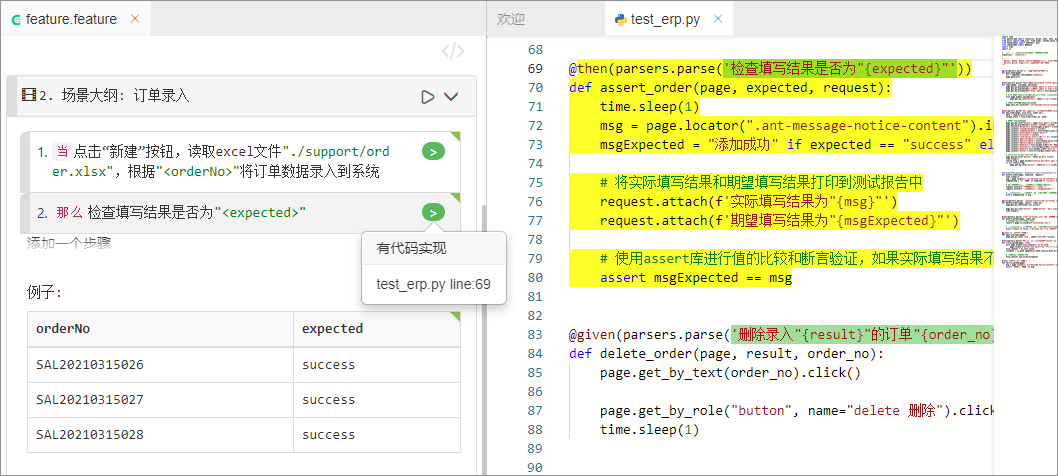Click the 例子: label

[45, 293]
